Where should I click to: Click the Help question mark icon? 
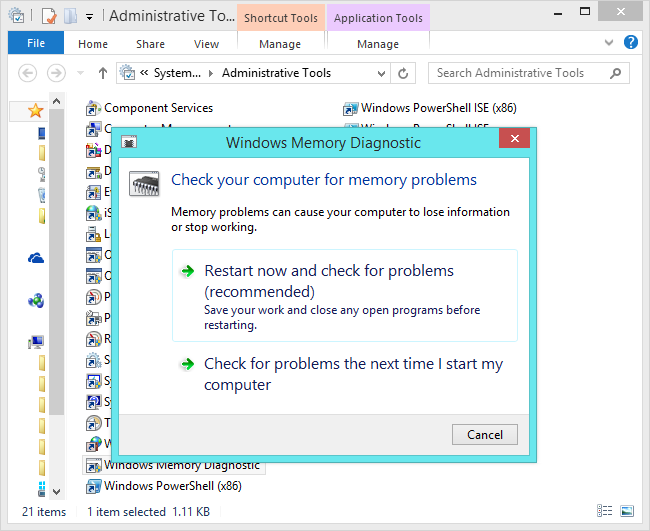[631, 43]
